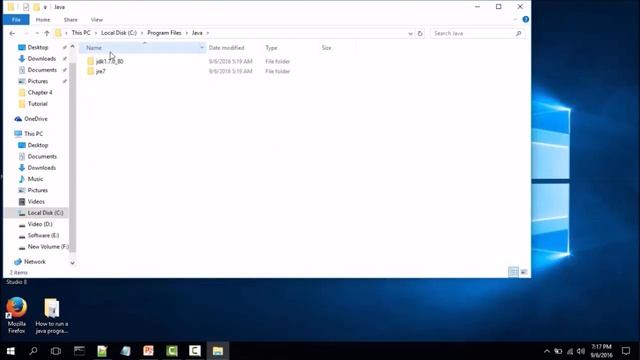640x360 pixels.
Task: Open pinned Documents in Quick access
Action: (42, 70)
